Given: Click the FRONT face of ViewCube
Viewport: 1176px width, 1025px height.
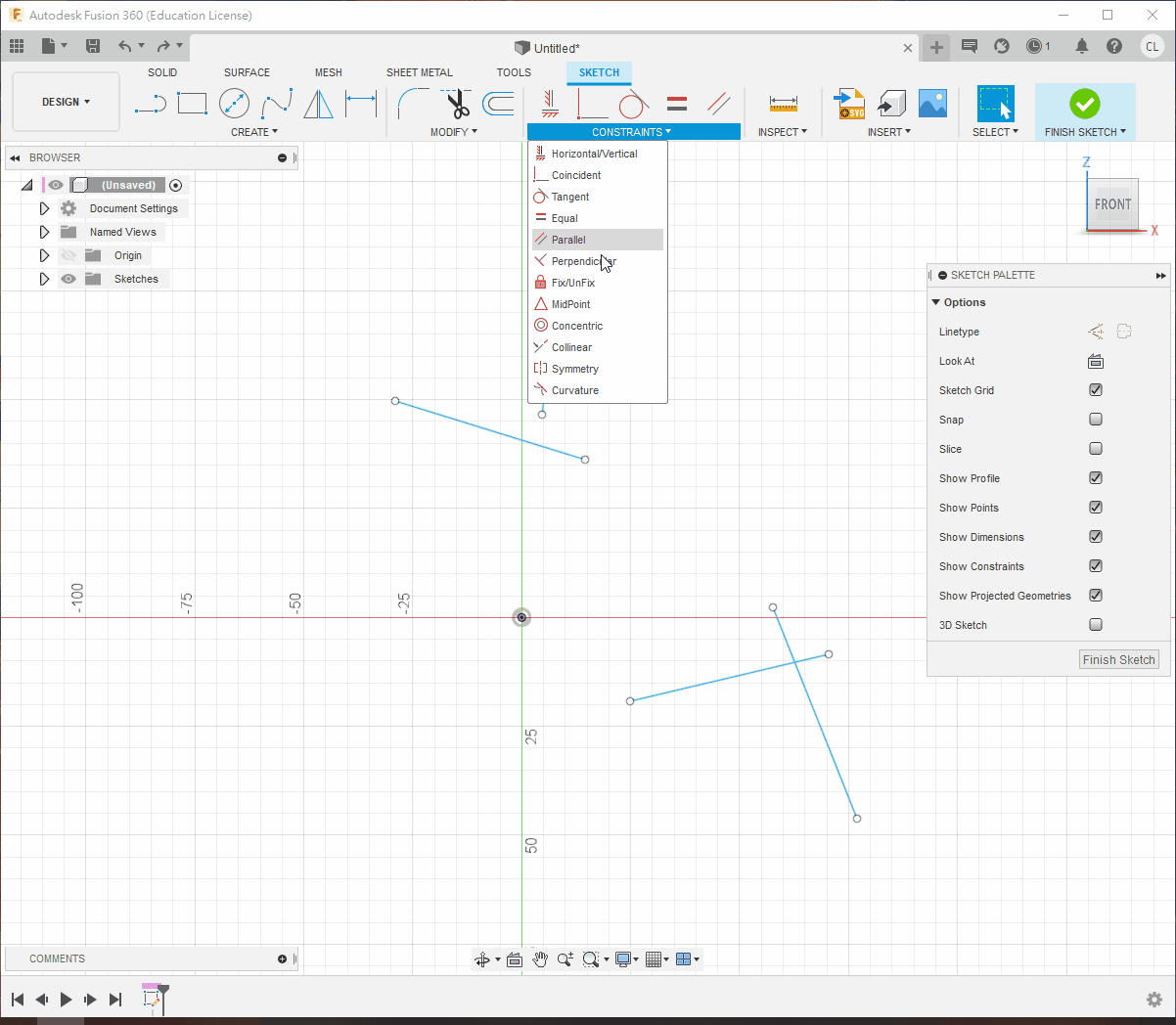Looking at the screenshot, I should [1112, 204].
